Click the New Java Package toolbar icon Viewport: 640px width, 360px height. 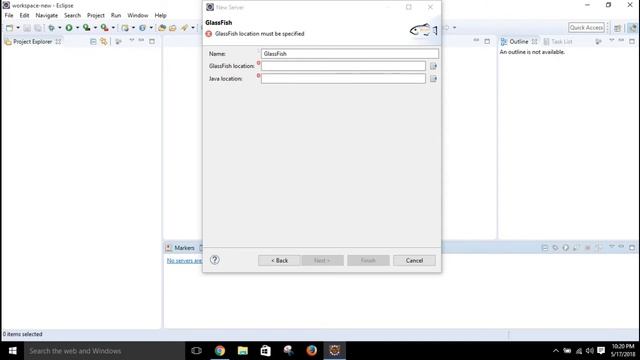[x=125, y=28]
